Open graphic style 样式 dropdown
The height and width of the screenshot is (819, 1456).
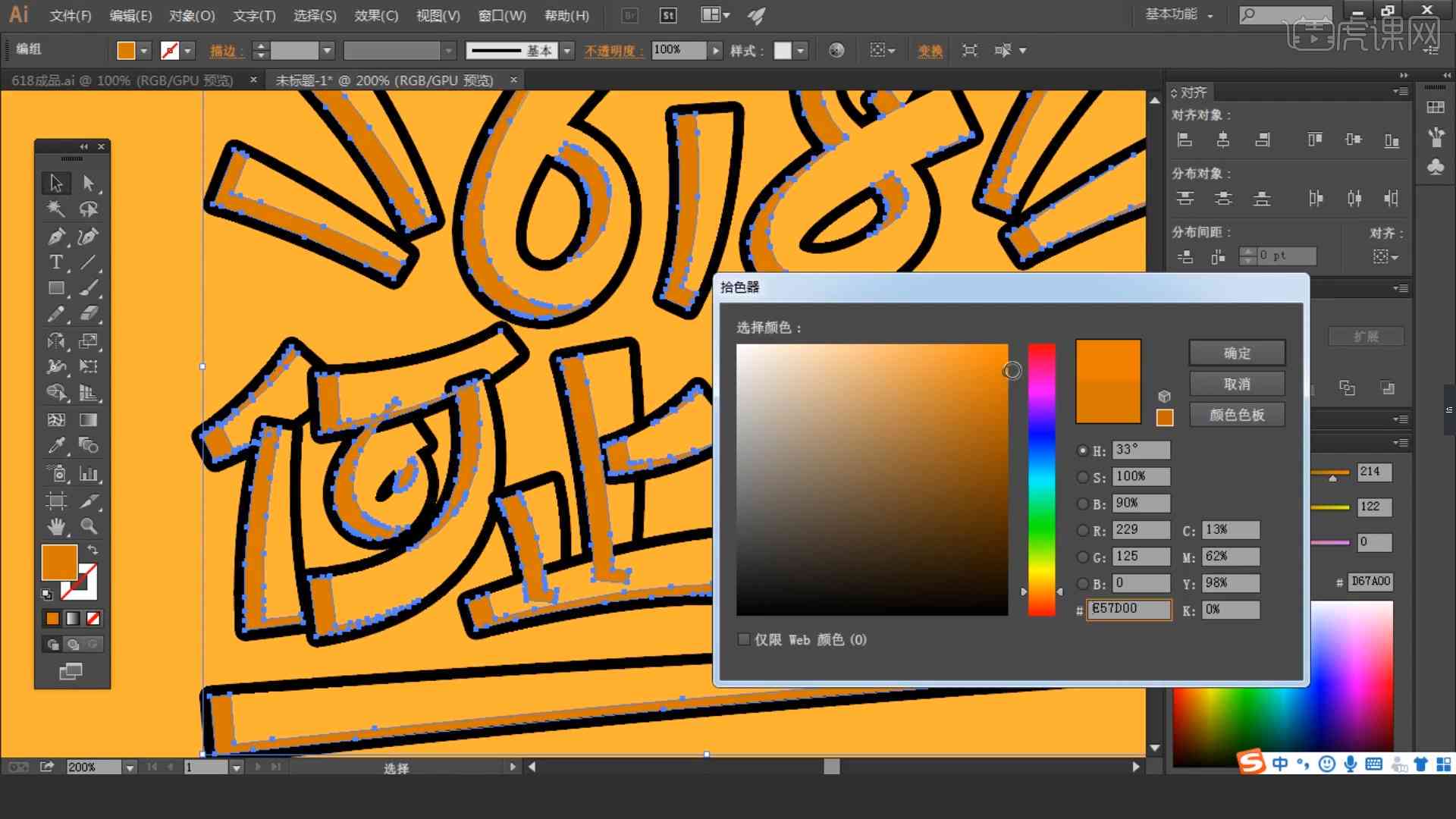800,51
